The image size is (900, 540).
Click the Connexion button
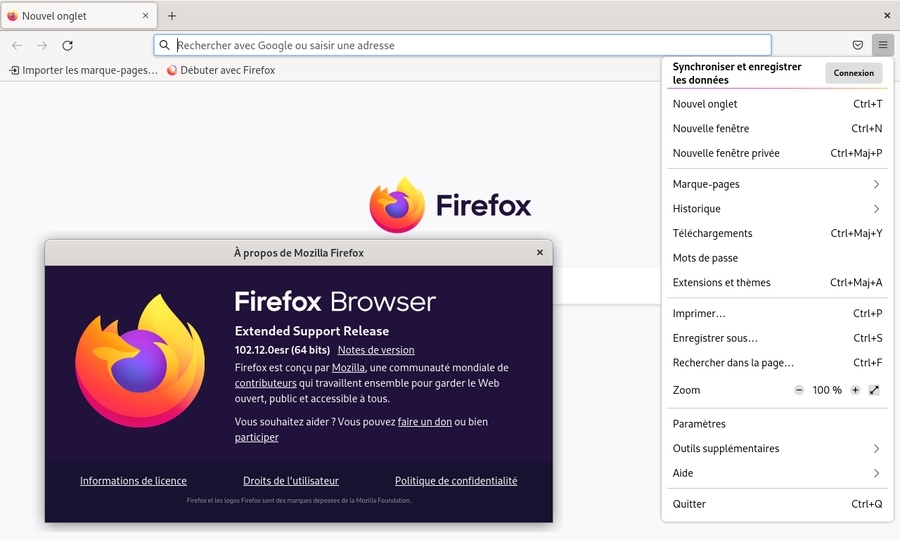(x=854, y=73)
